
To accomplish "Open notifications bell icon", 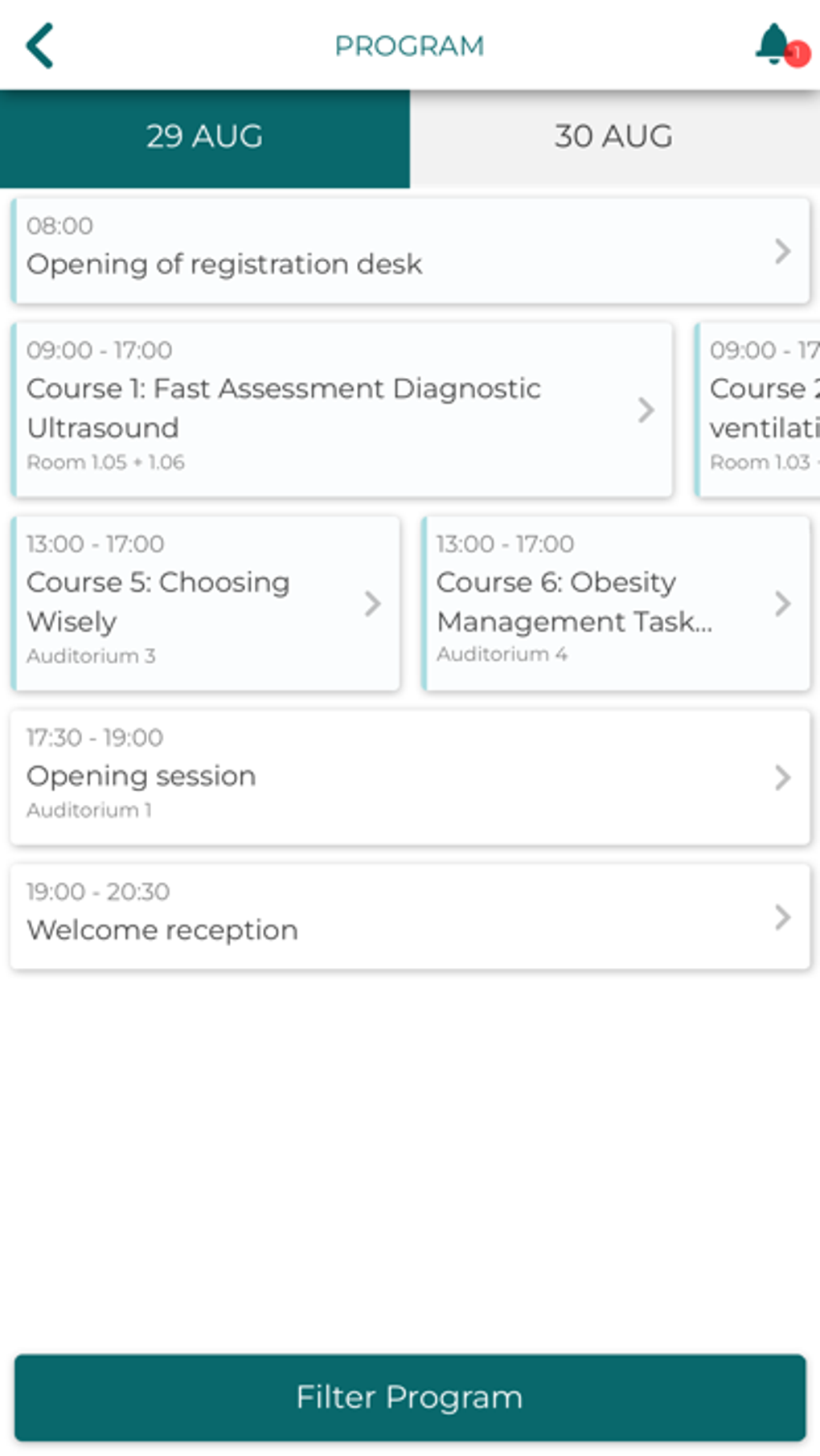I will tap(773, 44).
